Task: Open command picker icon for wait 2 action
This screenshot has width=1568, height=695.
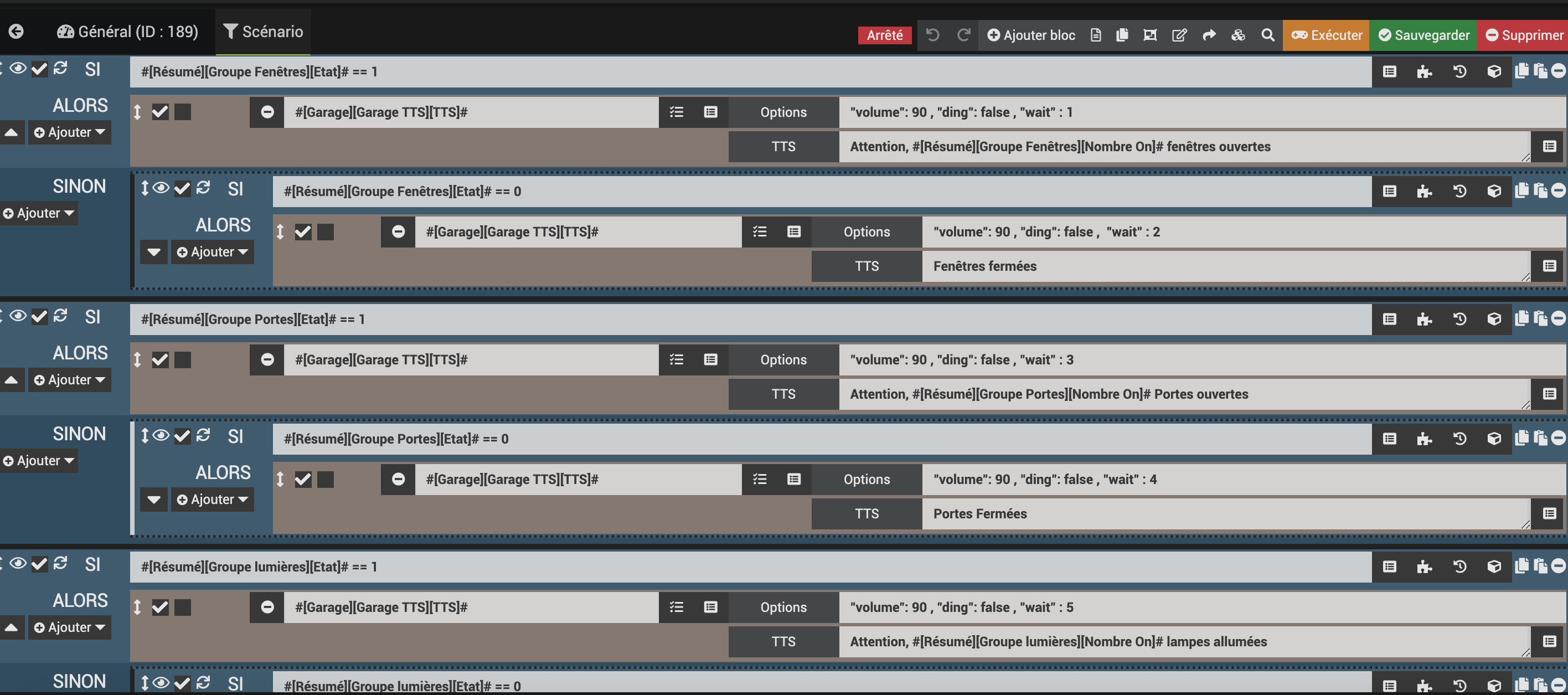Action: point(794,232)
